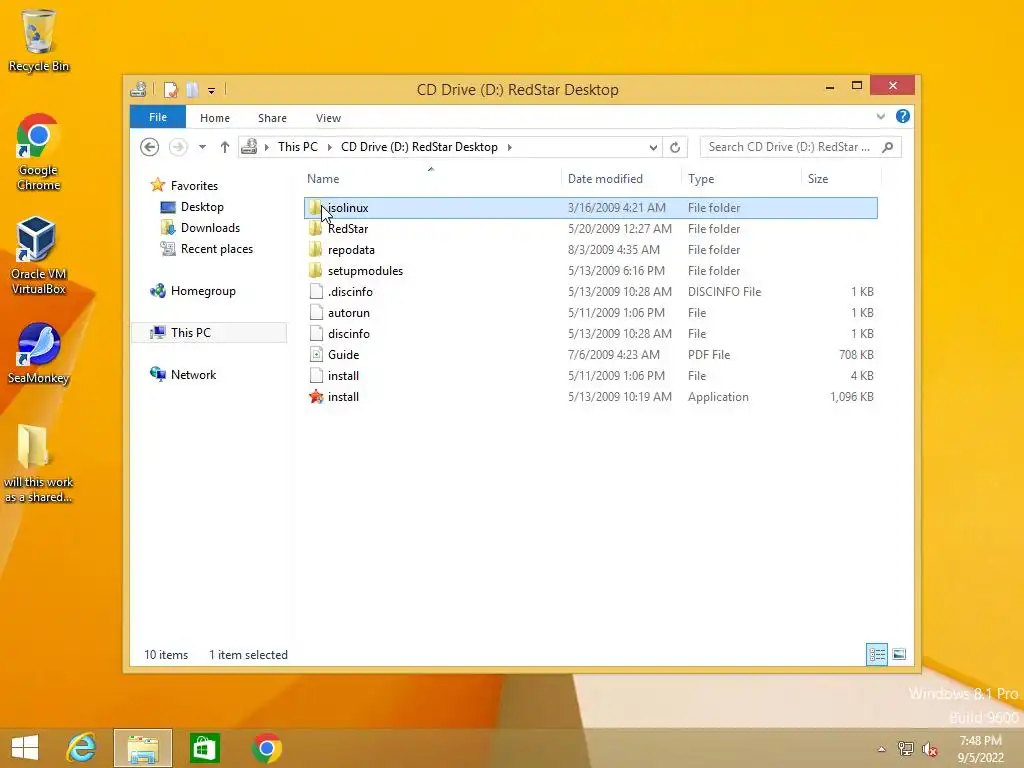The image size is (1024, 768).
Task: Switch to Large icons view button
Action: pyautogui.click(x=899, y=654)
